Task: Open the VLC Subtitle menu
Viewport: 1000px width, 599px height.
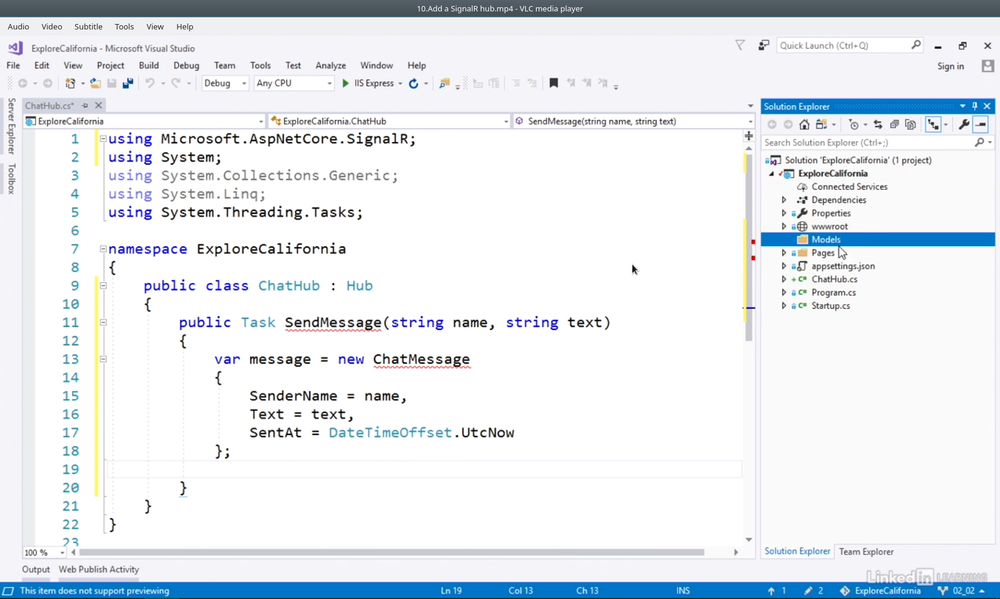Action: pos(88,27)
